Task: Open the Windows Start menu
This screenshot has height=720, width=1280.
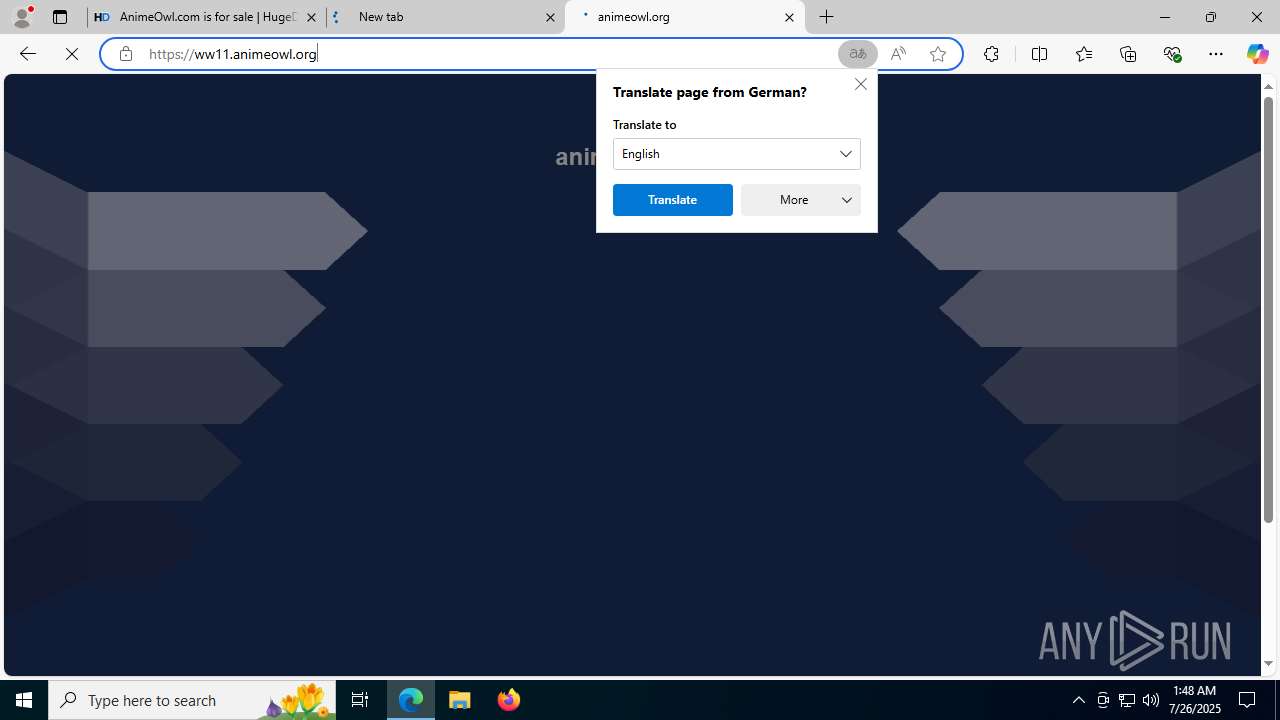Action: (x=24, y=700)
